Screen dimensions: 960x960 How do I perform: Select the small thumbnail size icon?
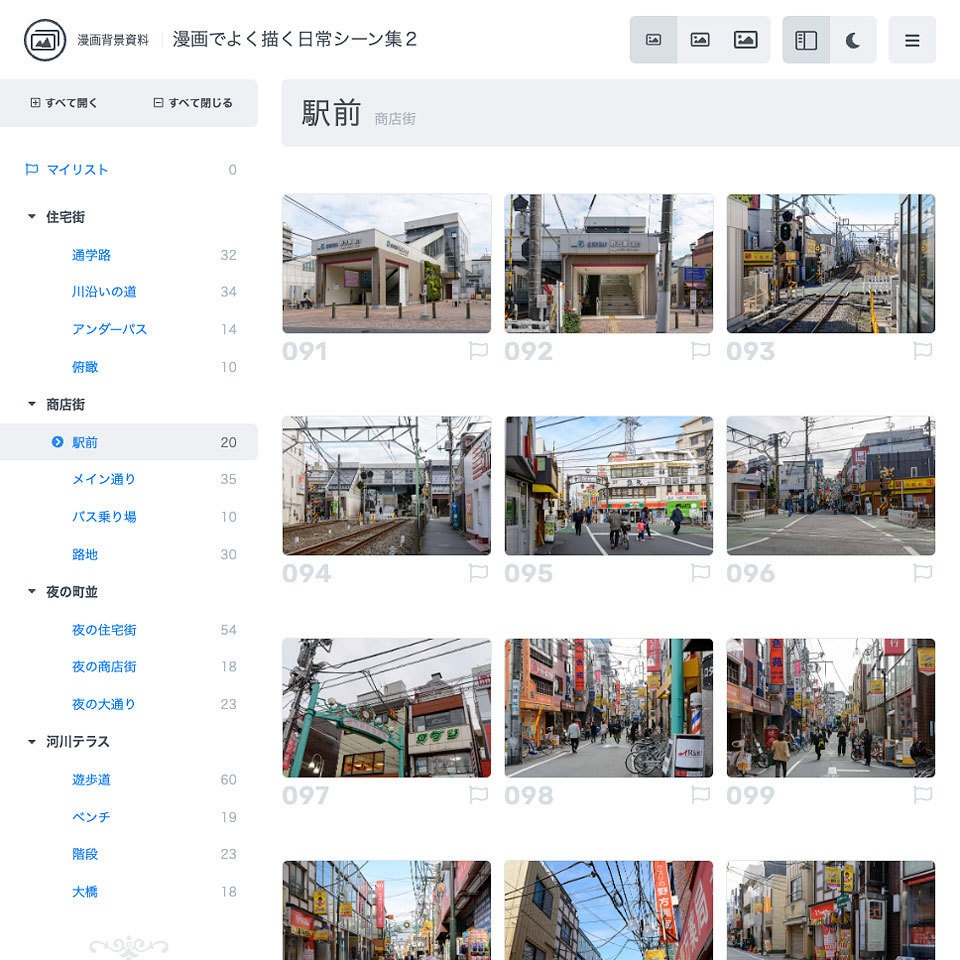point(655,39)
